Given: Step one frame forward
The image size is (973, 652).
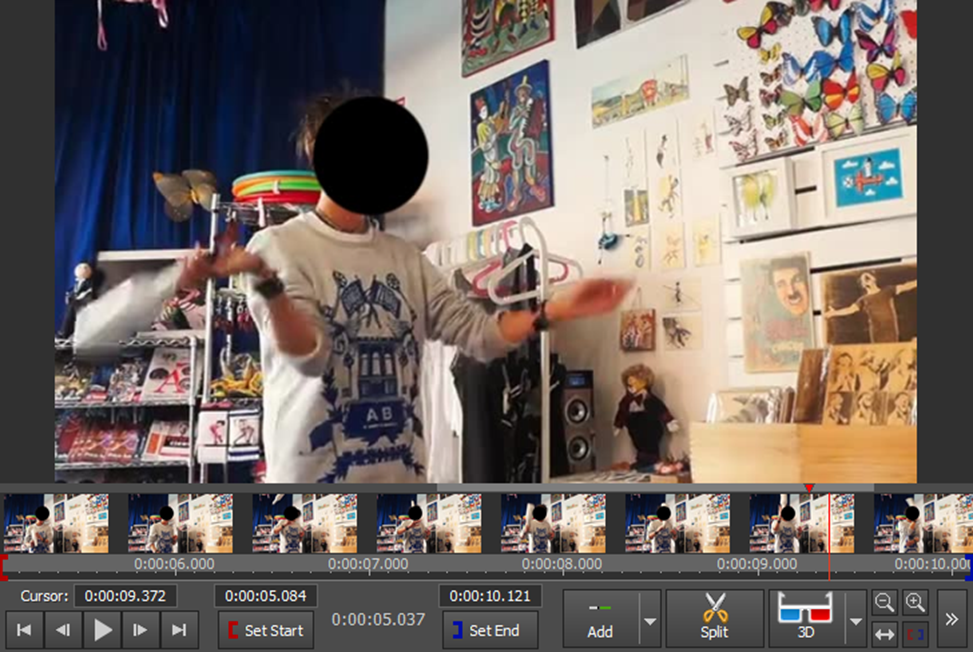Looking at the screenshot, I should coord(140,630).
